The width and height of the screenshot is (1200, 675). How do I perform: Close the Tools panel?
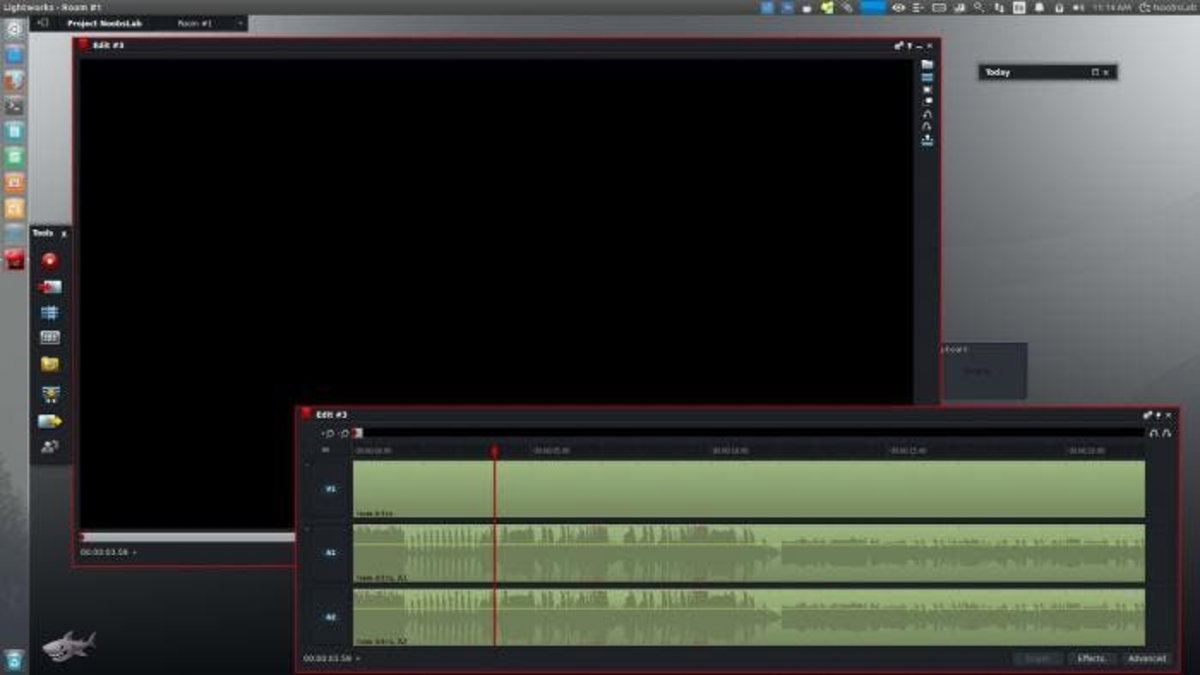(x=64, y=233)
